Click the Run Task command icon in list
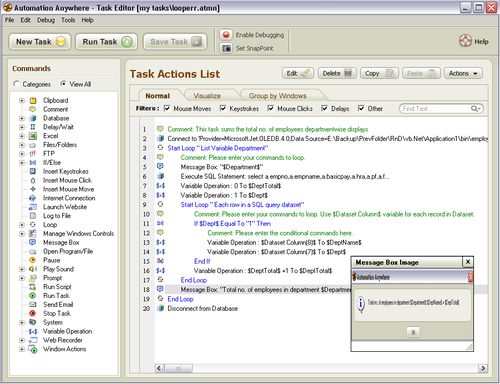 33,296
